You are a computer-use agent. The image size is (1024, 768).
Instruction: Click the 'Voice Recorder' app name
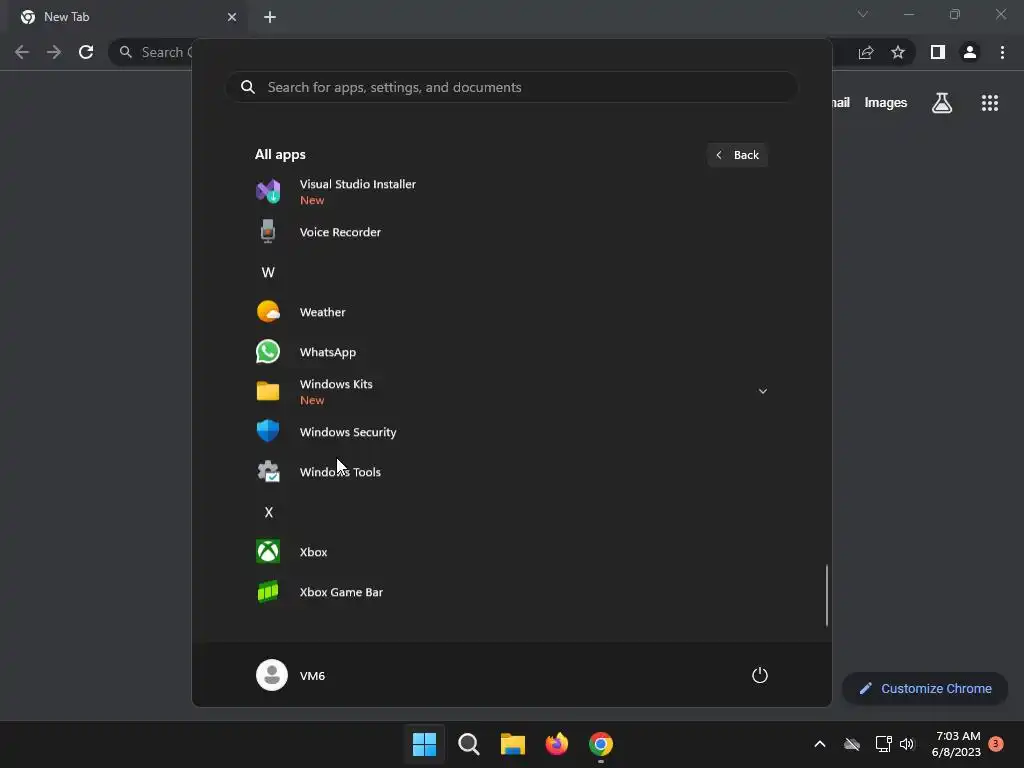click(340, 232)
